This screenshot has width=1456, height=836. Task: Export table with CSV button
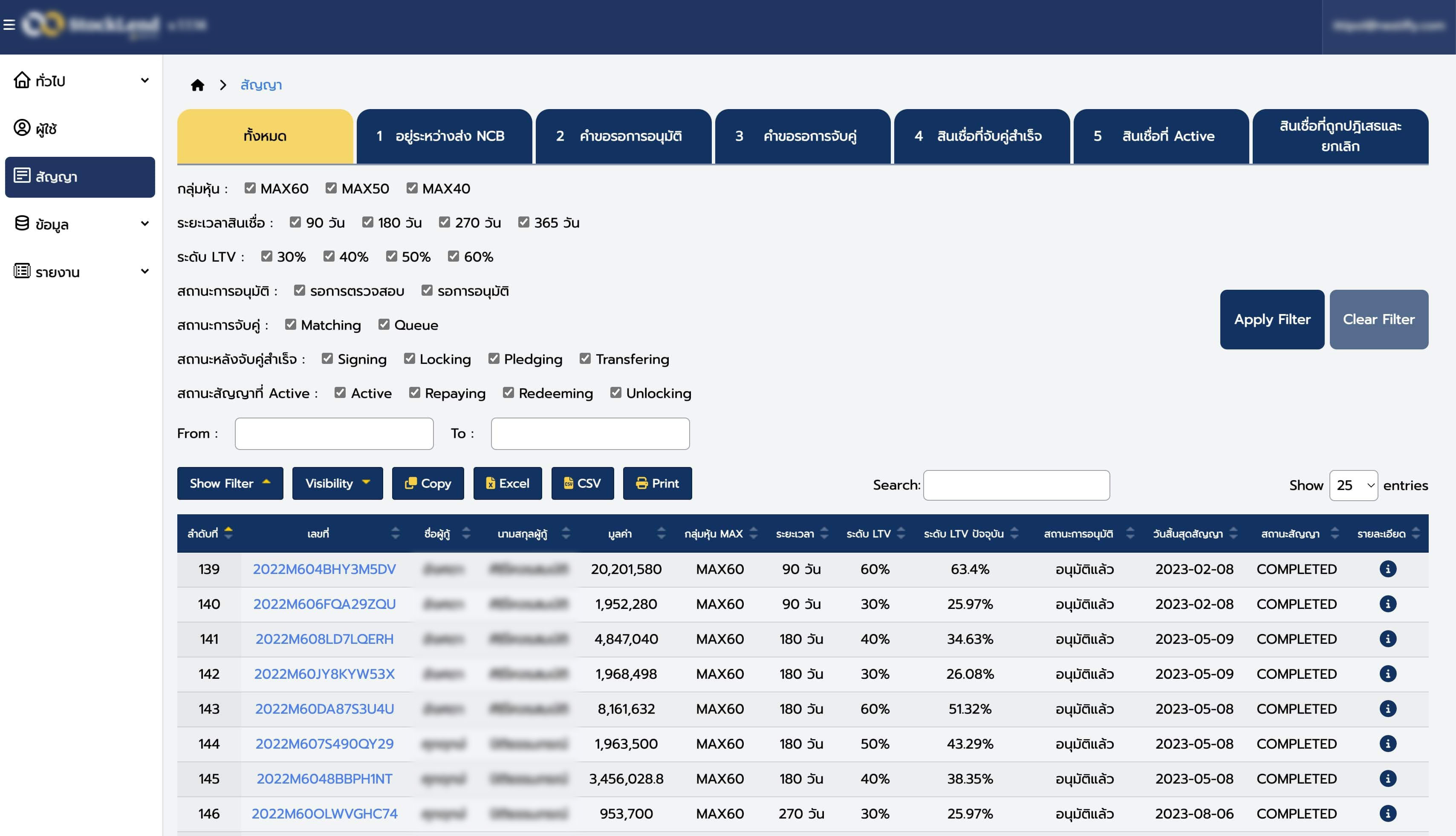coord(582,484)
